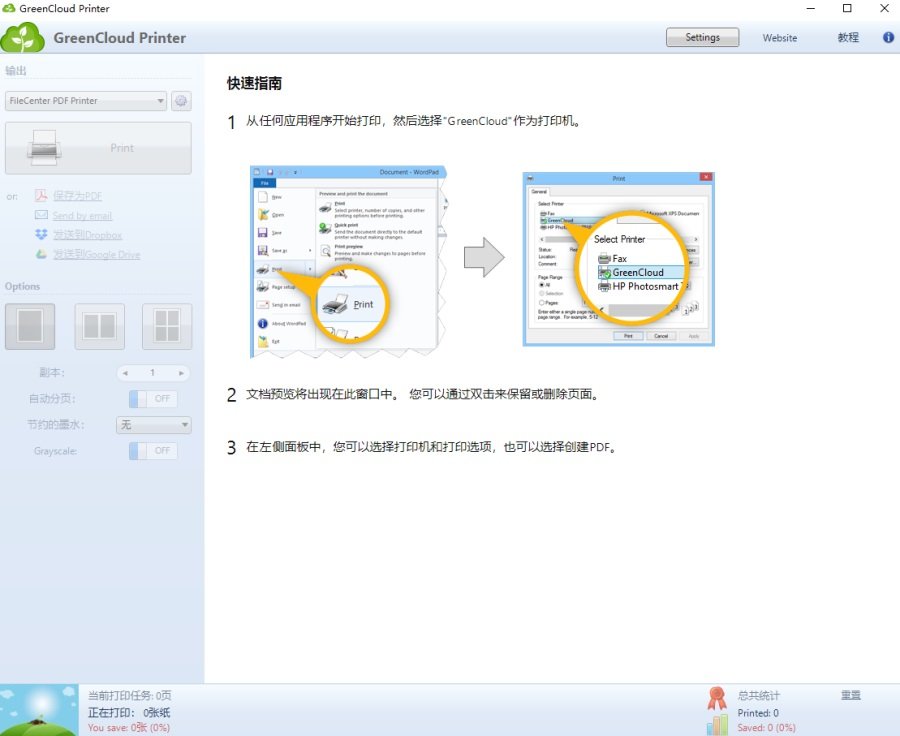This screenshot has width=900, height=736.
Task: Click the envelope email icon
Action: [41, 215]
